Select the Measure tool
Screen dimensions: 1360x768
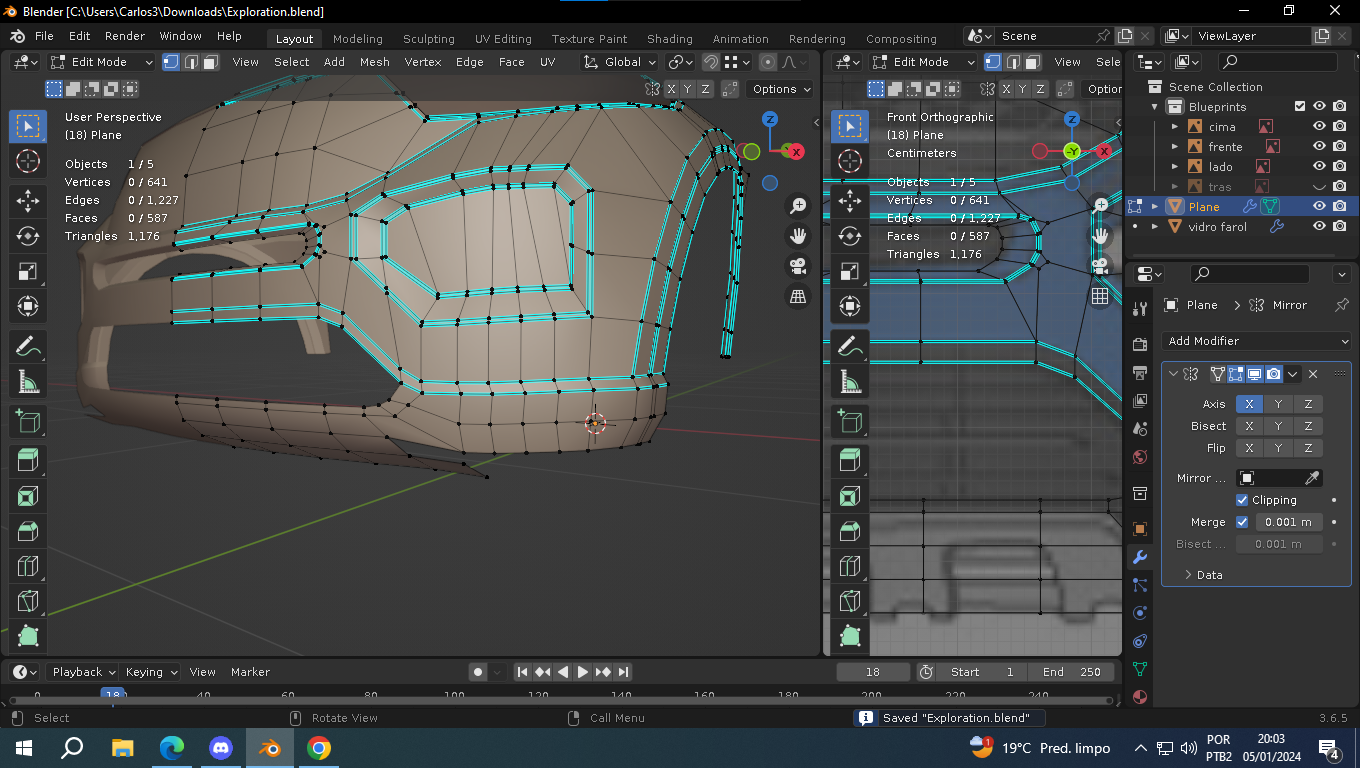28,382
